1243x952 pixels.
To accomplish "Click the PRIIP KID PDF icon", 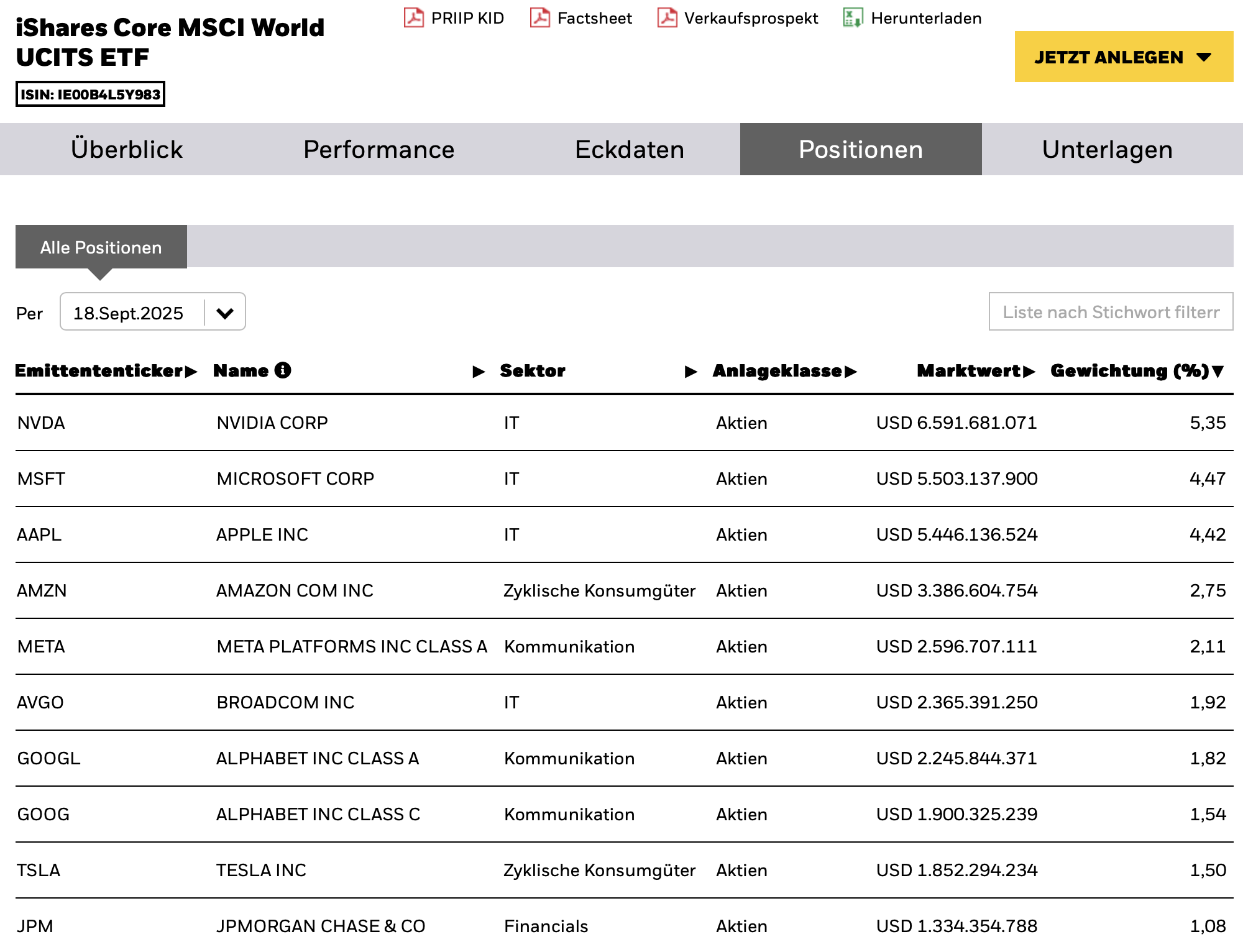I will [x=413, y=17].
